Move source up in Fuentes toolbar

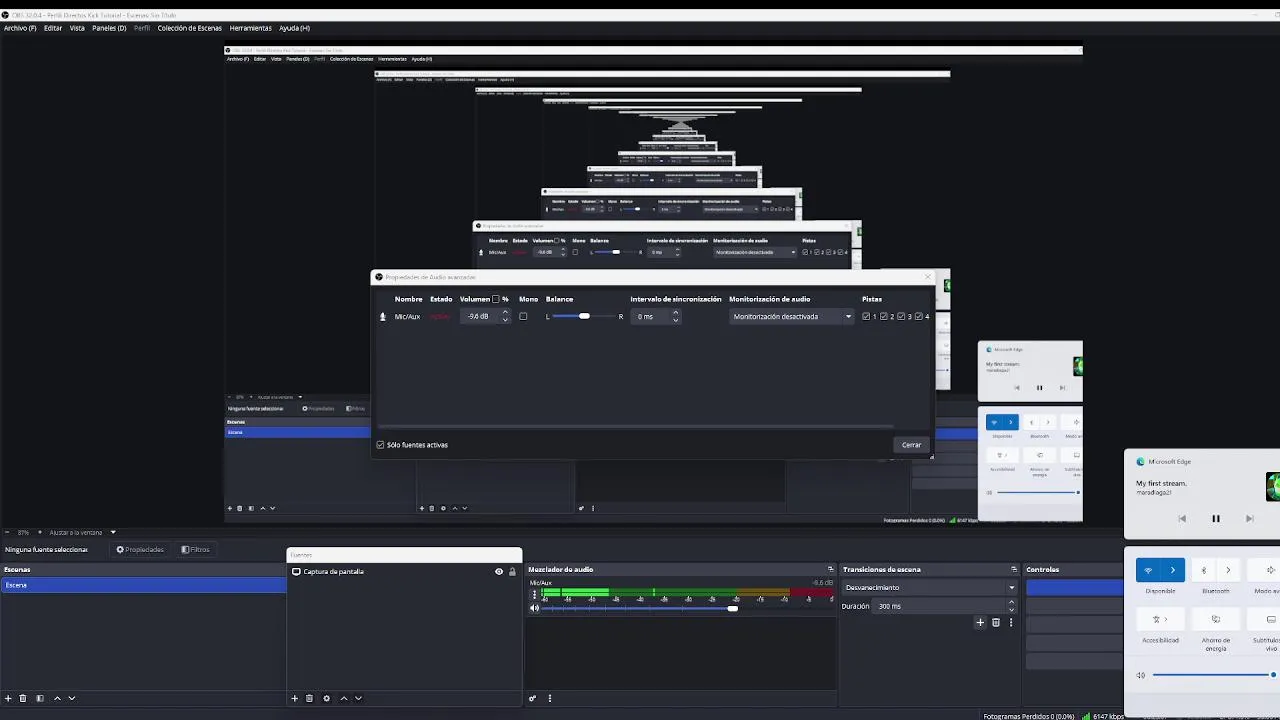[344, 698]
